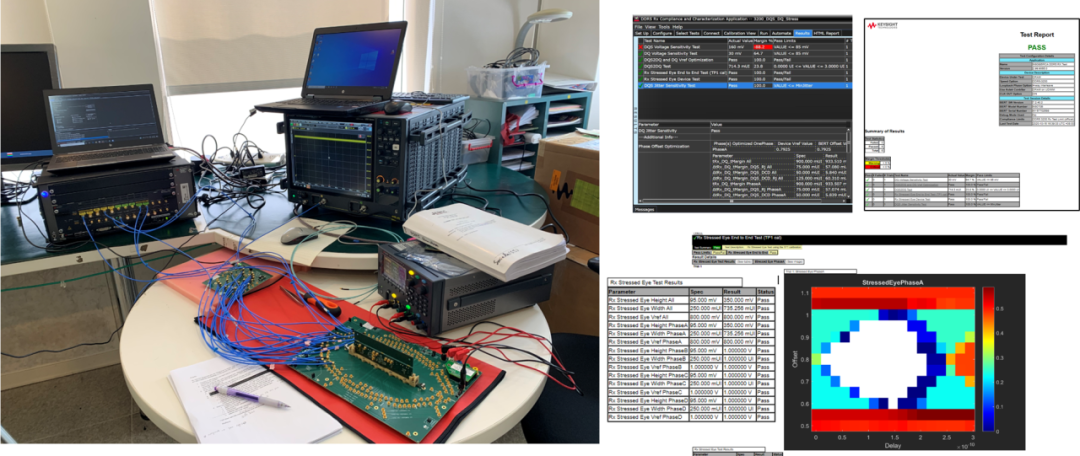Screen dimensions: 1080x456
Task: Click the DQ Jitter Sensitivity parameter row
Action: (x=742, y=131)
